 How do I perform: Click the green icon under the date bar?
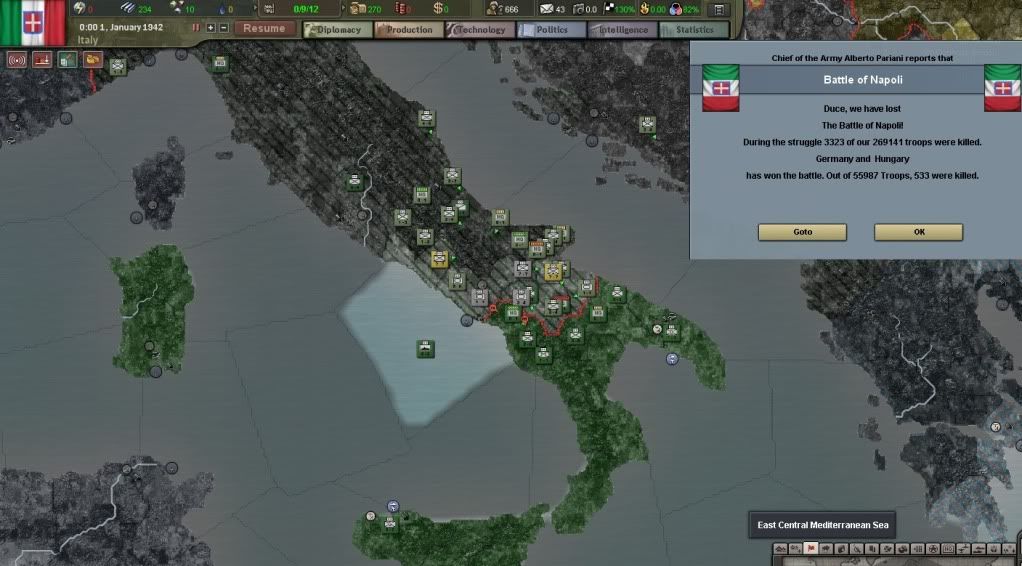pos(68,60)
